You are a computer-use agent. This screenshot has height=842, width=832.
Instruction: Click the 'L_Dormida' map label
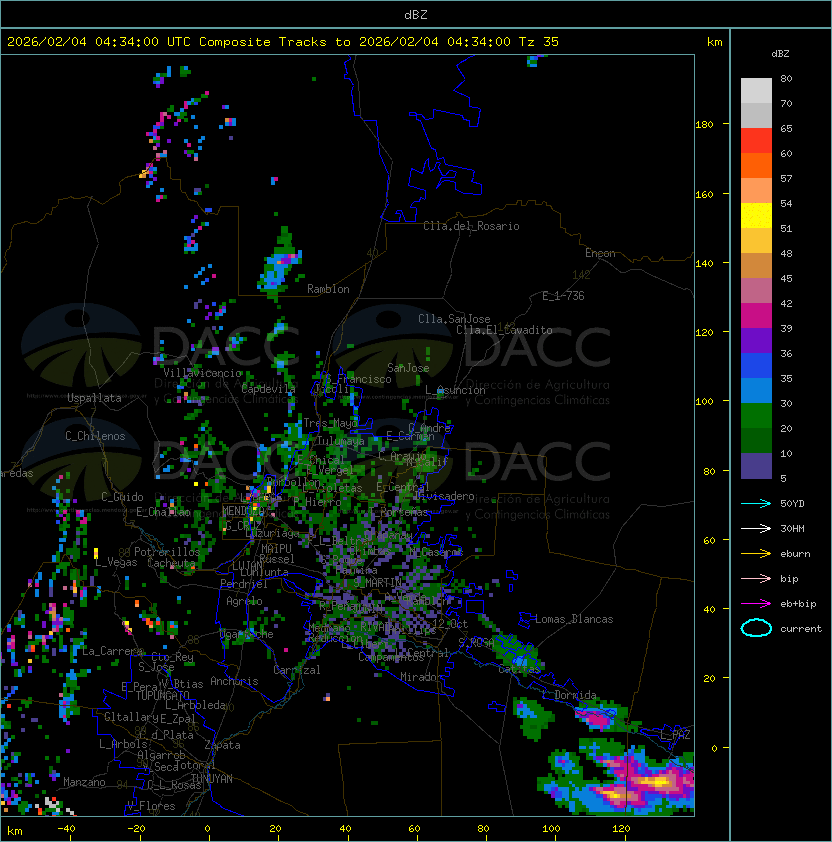569,695
